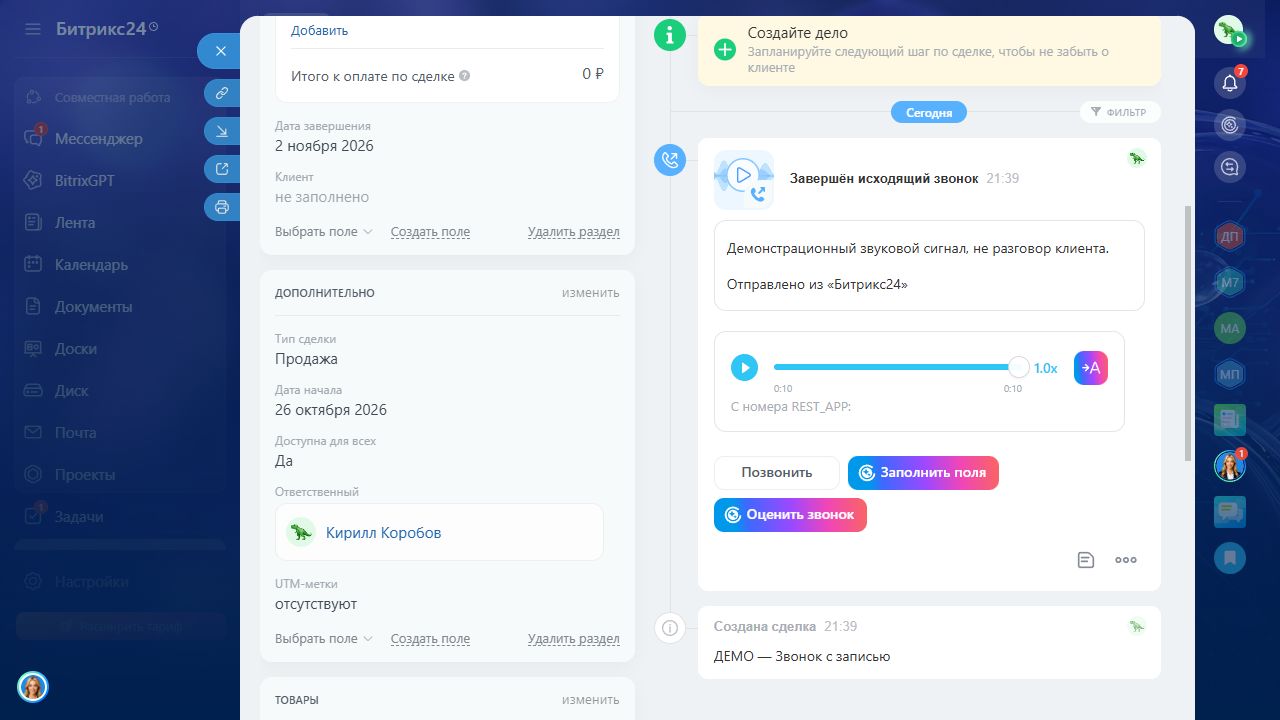Click the green plus icon beside Создайте дело
Image resolution: width=1280 pixels, height=720 pixels.
(x=725, y=49)
